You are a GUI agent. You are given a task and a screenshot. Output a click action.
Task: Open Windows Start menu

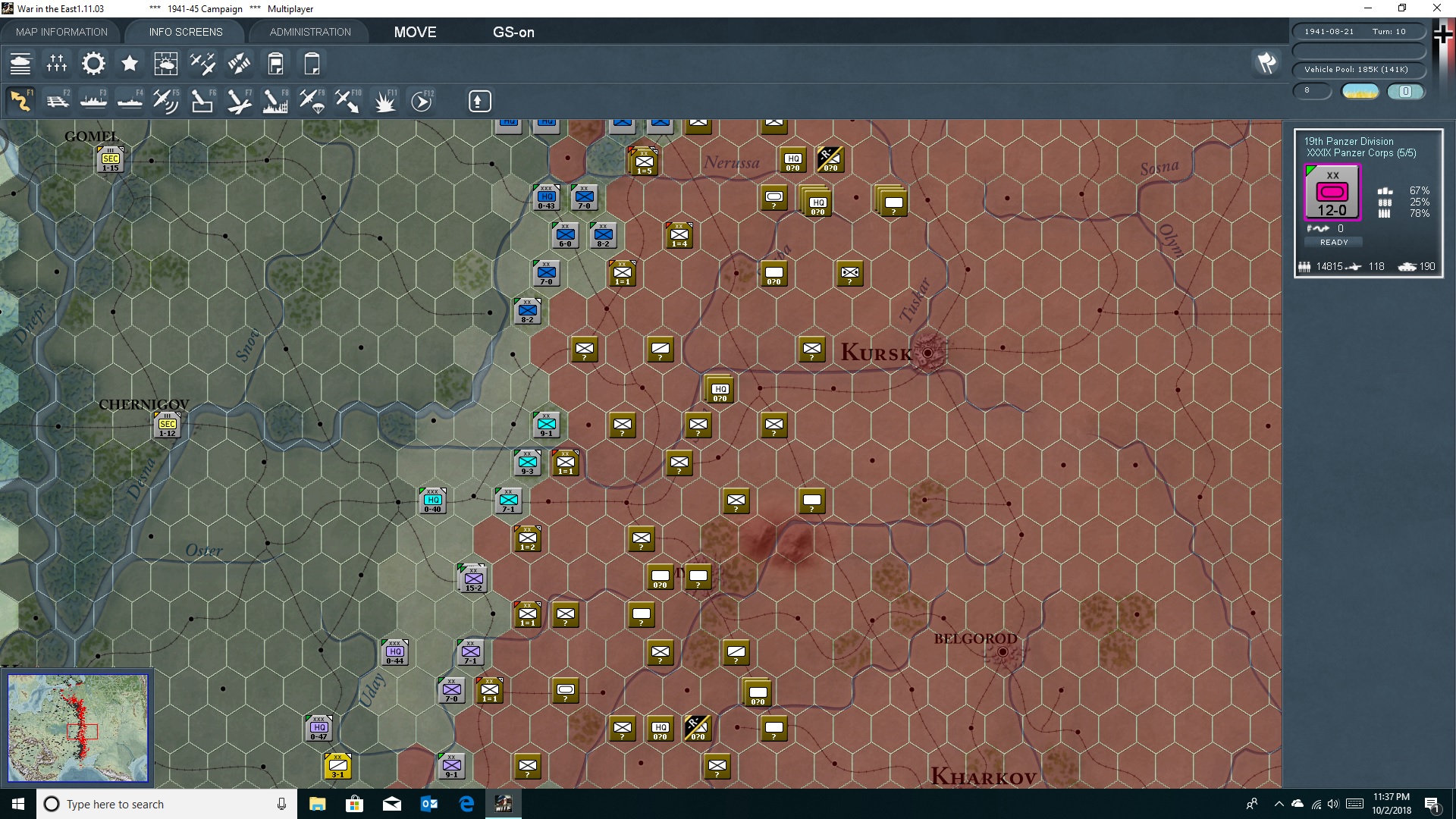18,804
